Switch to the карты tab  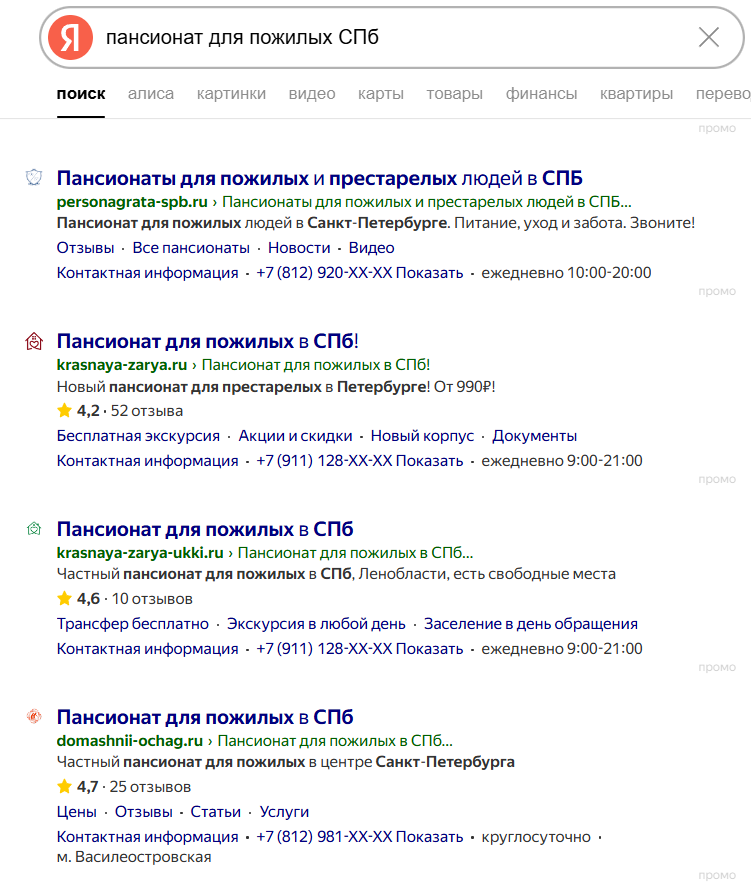381,94
